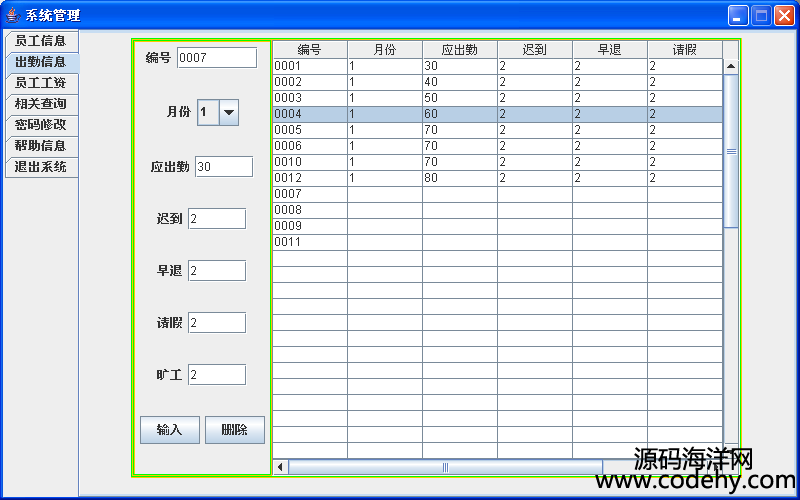Select table row 0008
Screen dimensions: 800x500
tap(497, 210)
